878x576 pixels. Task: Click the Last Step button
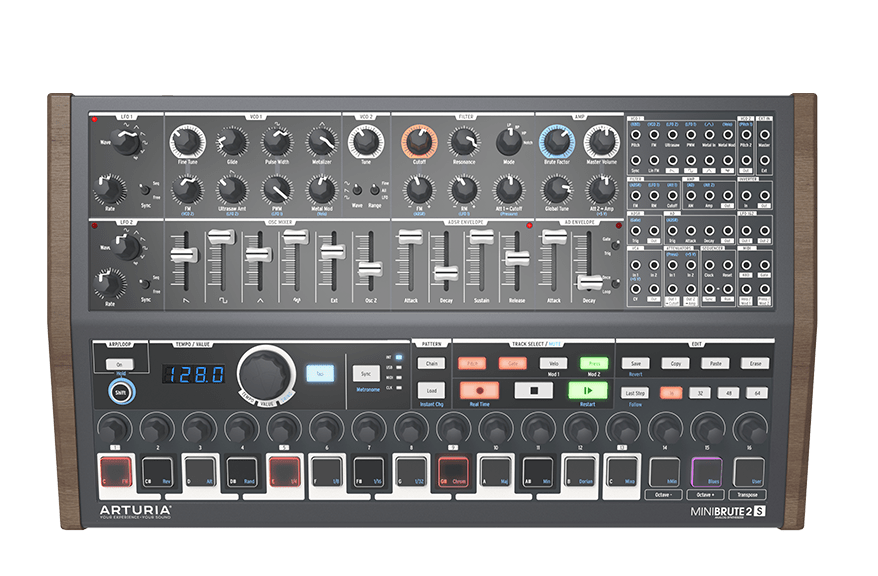pyautogui.click(x=636, y=393)
